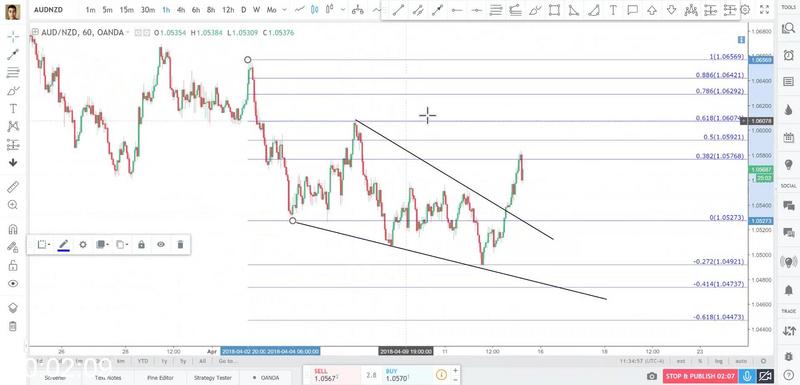Click the Go to... date button
The height and width of the screenshot is (385, 800).
(x=228, y=361)
